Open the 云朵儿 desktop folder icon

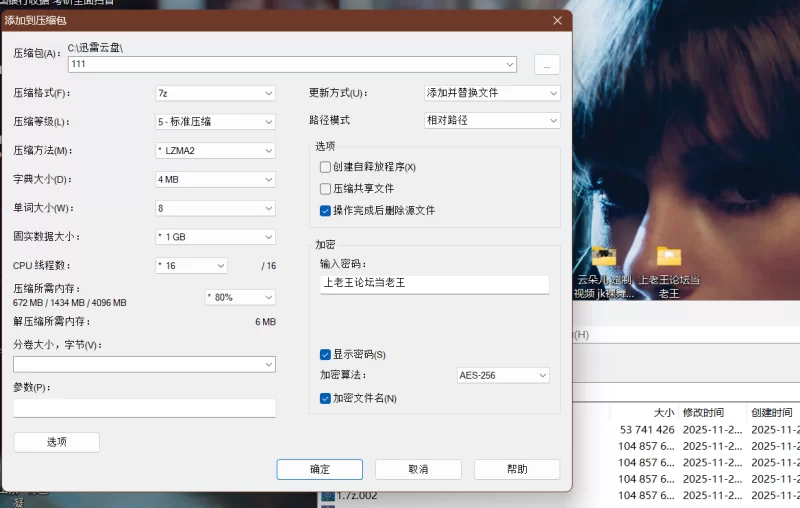click(x=604, y=257)
